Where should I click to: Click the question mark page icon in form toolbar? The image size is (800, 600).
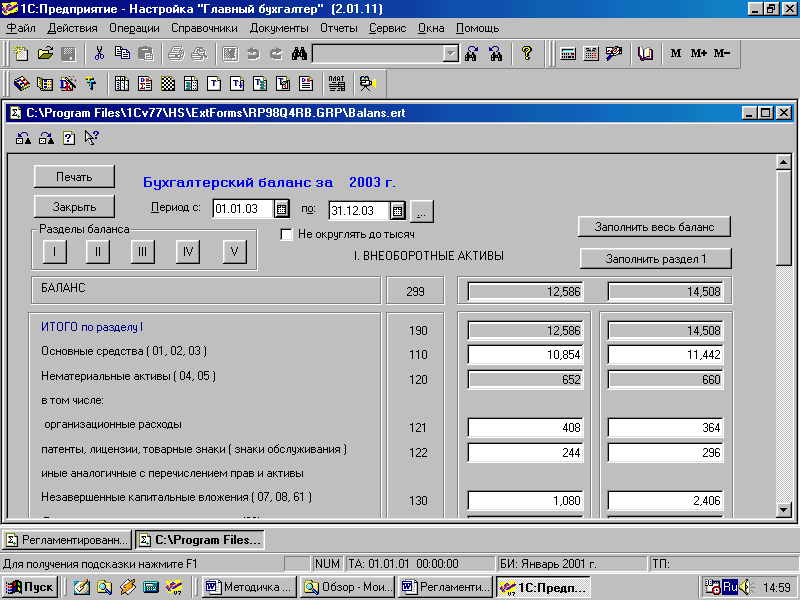[69, 138]
